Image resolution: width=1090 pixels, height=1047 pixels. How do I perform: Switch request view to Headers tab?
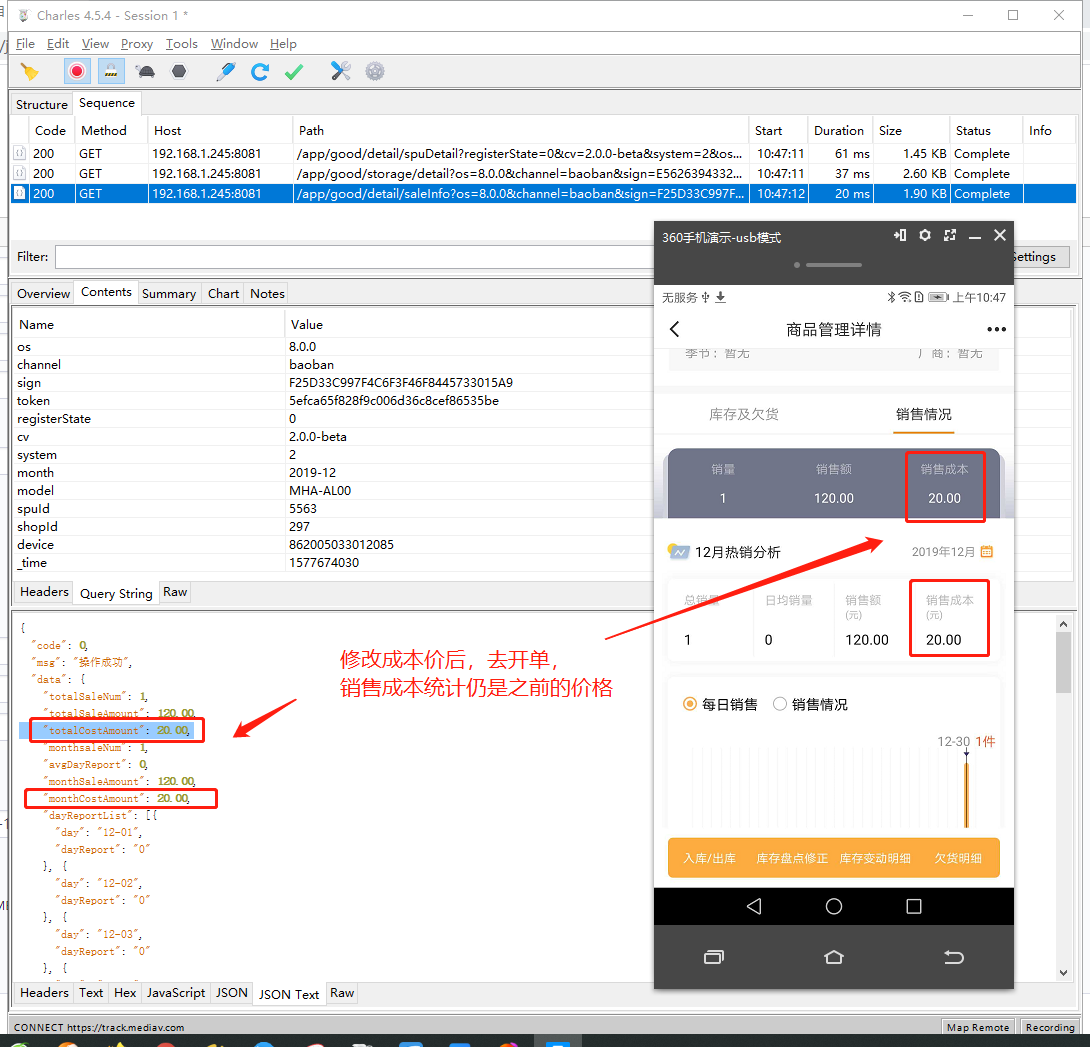coord(44,592)
